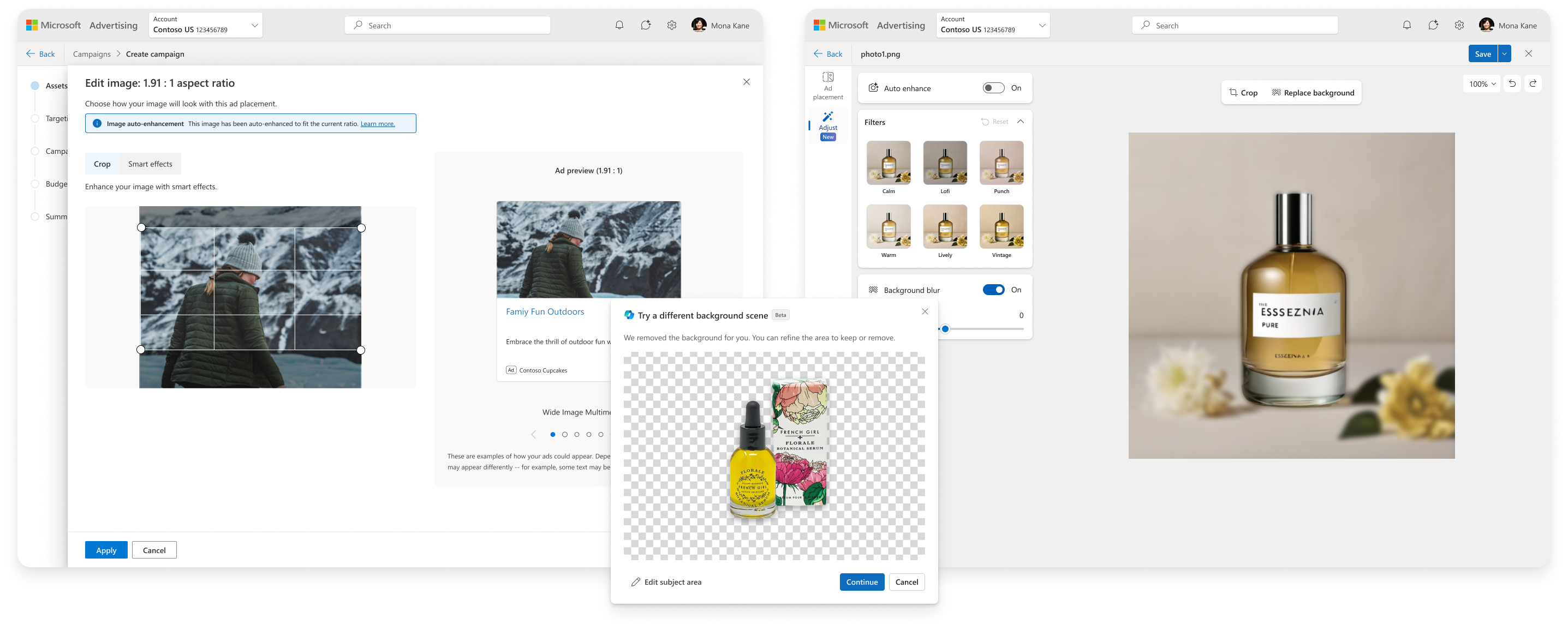Screen dimensions: 1568x630
Task: Click Save button
Action: tap(1483, 54)
